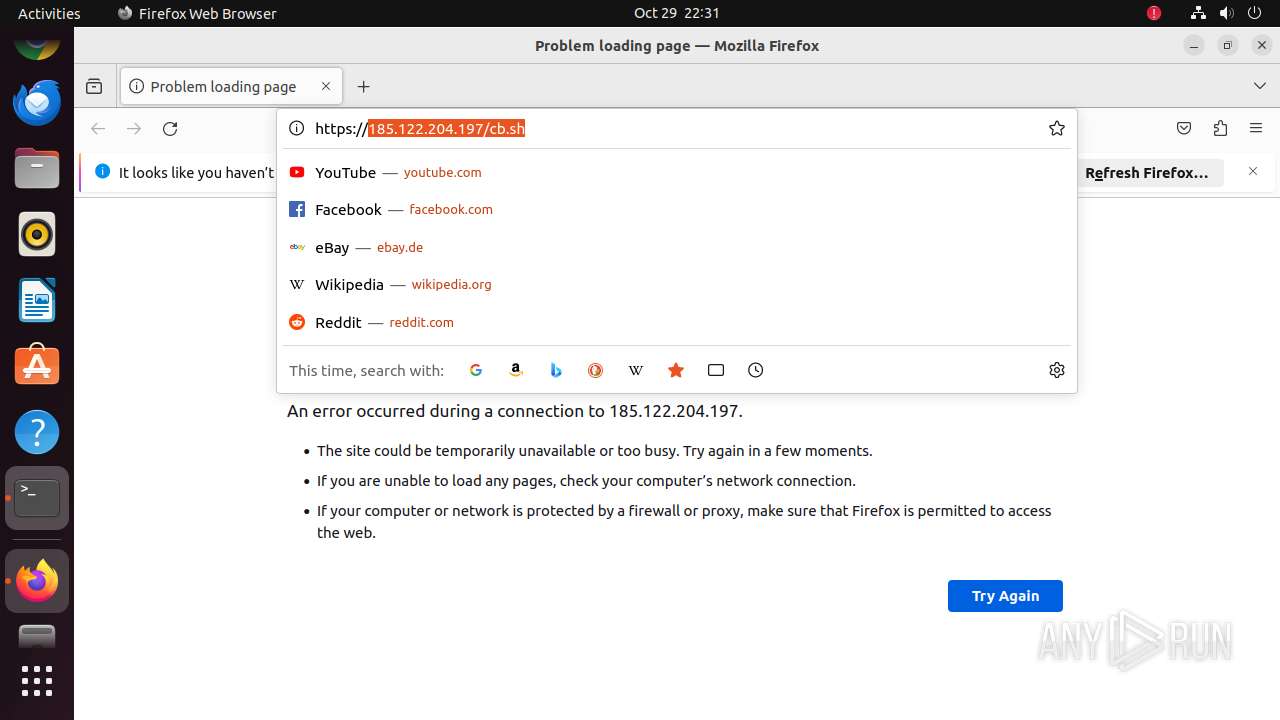
Task: Click the Try Again button
Action: coord(1005,596)
